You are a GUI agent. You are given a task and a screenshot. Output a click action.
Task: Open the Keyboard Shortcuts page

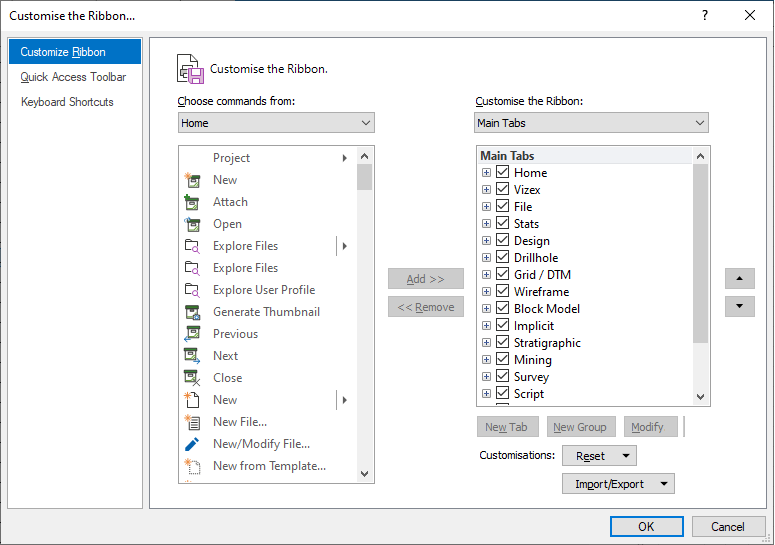tap(67, 102)
